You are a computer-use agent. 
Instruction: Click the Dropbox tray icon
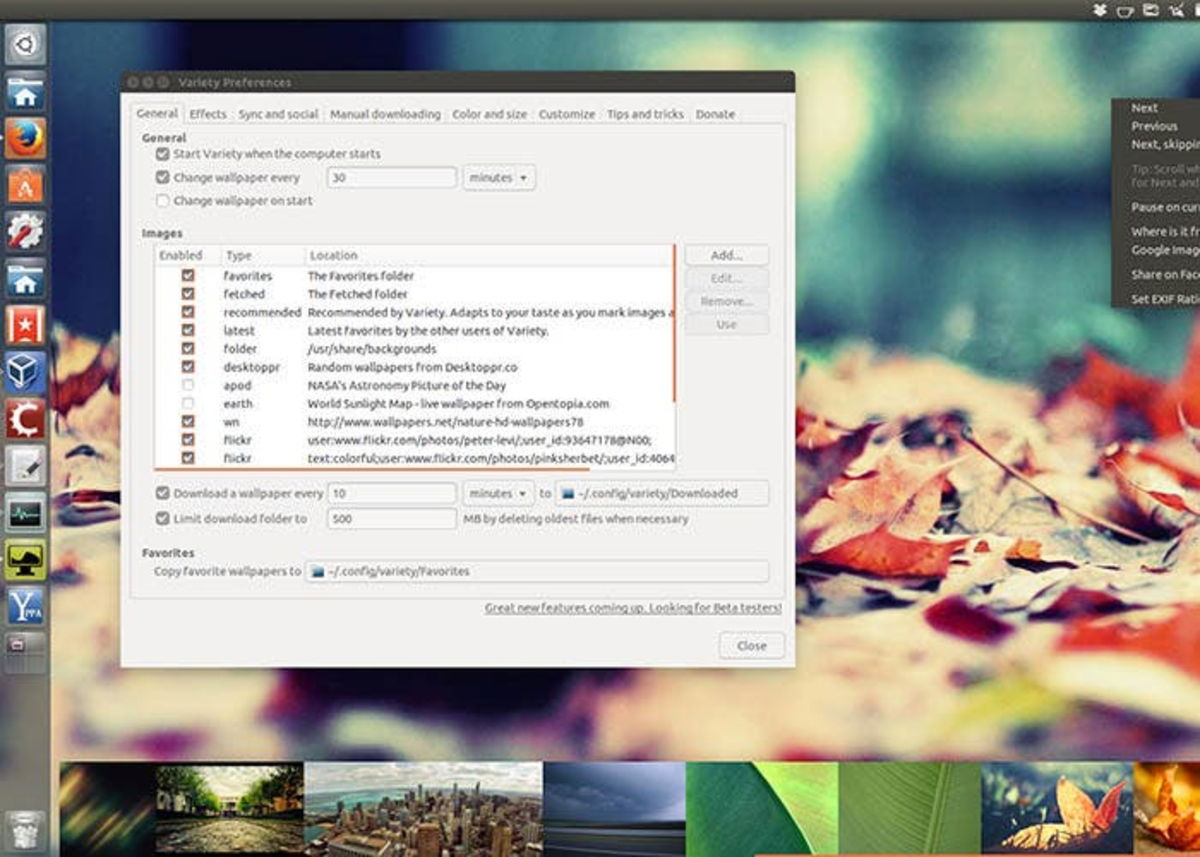pos(1099,10)
